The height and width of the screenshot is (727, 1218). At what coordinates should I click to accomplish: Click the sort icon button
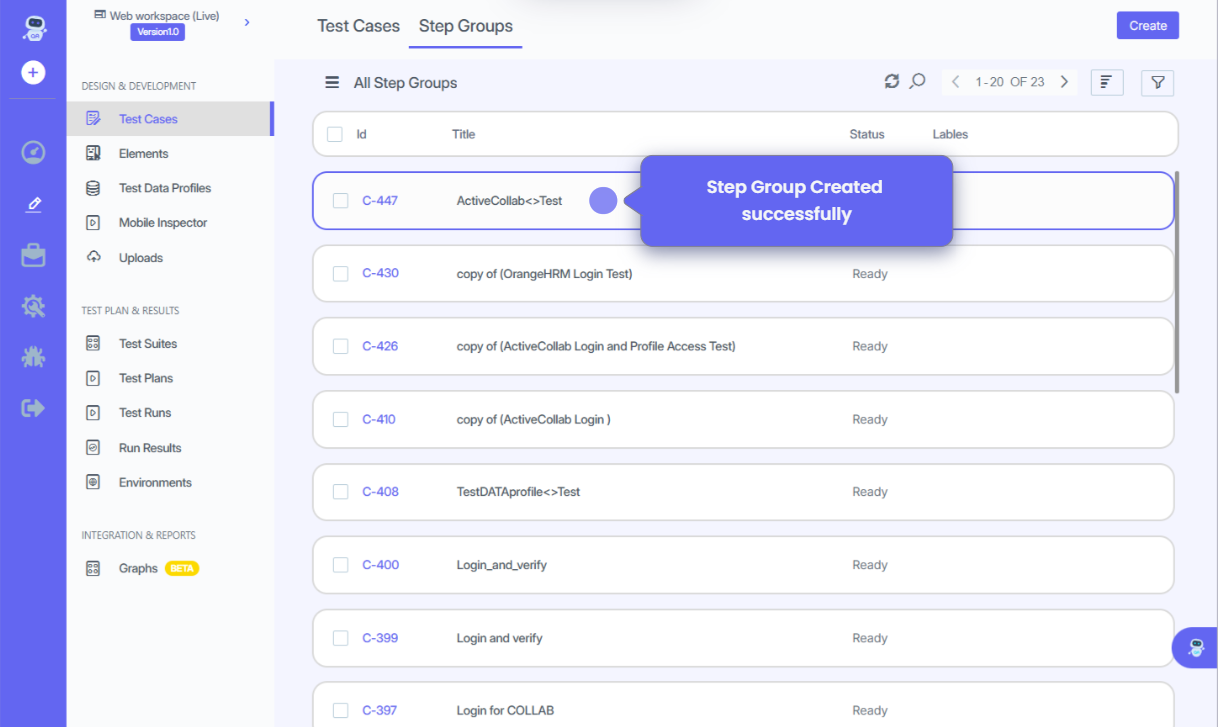[x=1106, y=82]
